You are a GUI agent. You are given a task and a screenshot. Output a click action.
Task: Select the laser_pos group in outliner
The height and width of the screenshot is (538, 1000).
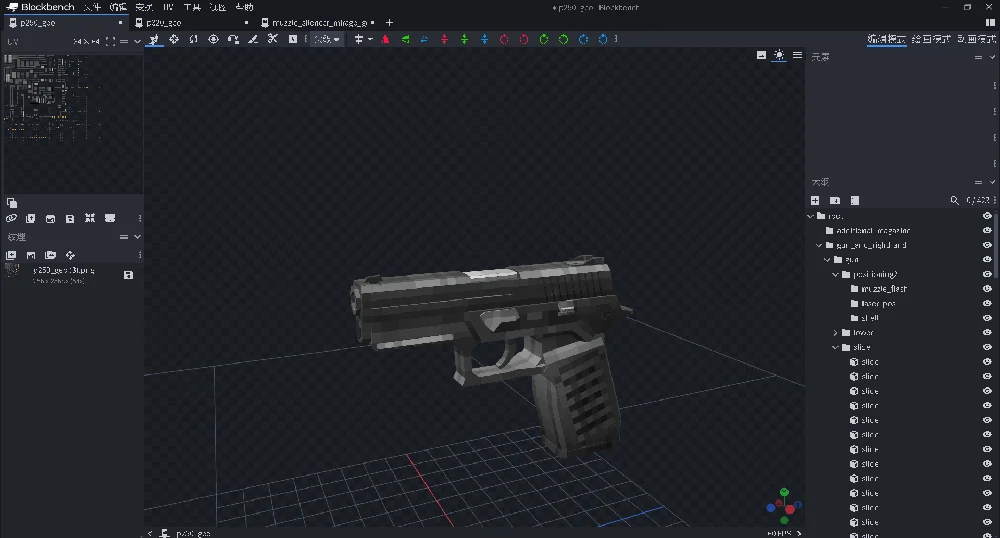tap(878, 303)
